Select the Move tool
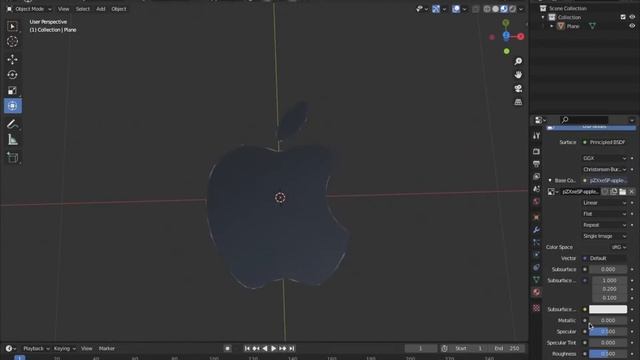The image size is (640, 360). pyautogui.click(x=12, y=59)
